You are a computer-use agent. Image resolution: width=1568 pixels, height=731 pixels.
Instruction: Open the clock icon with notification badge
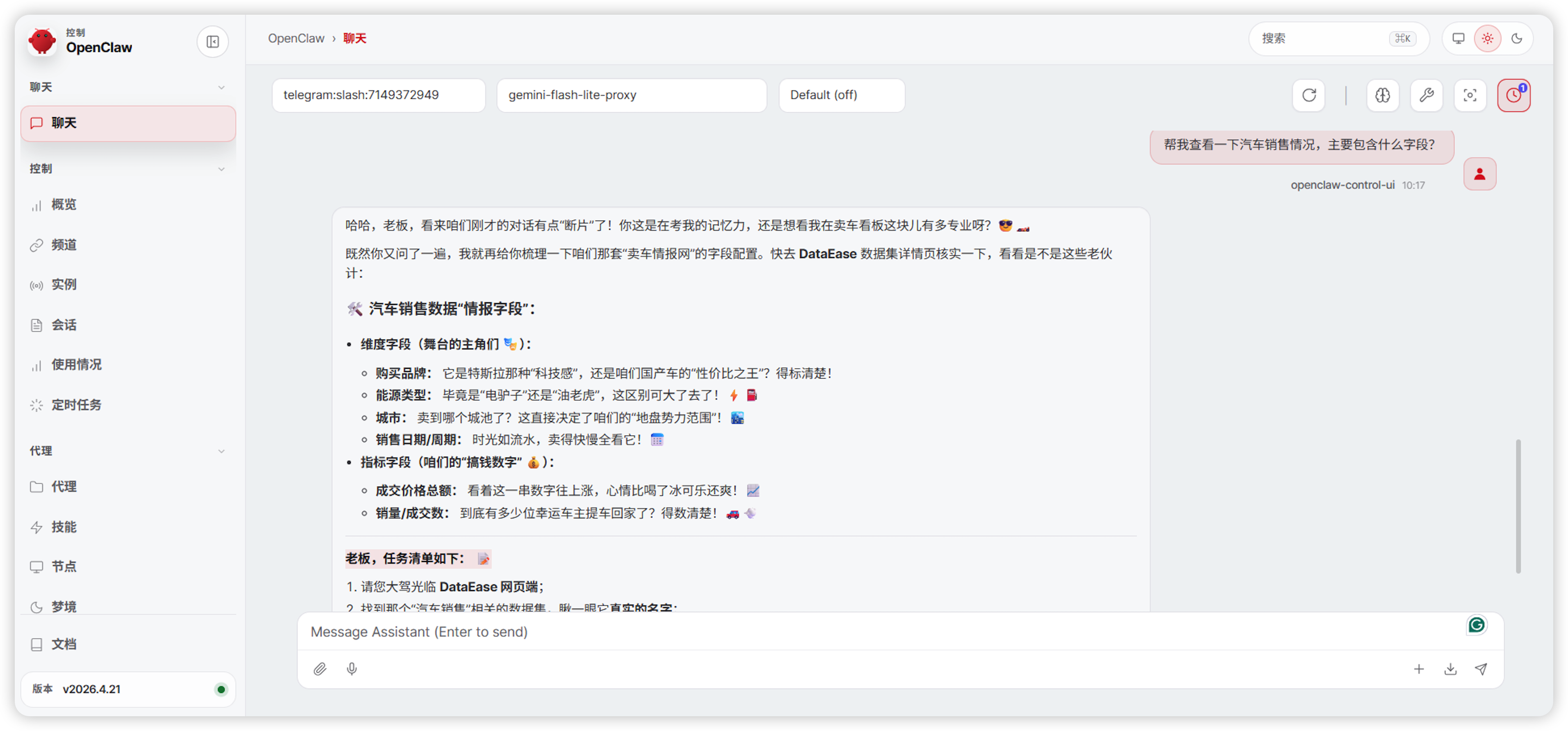[1514, 95]
